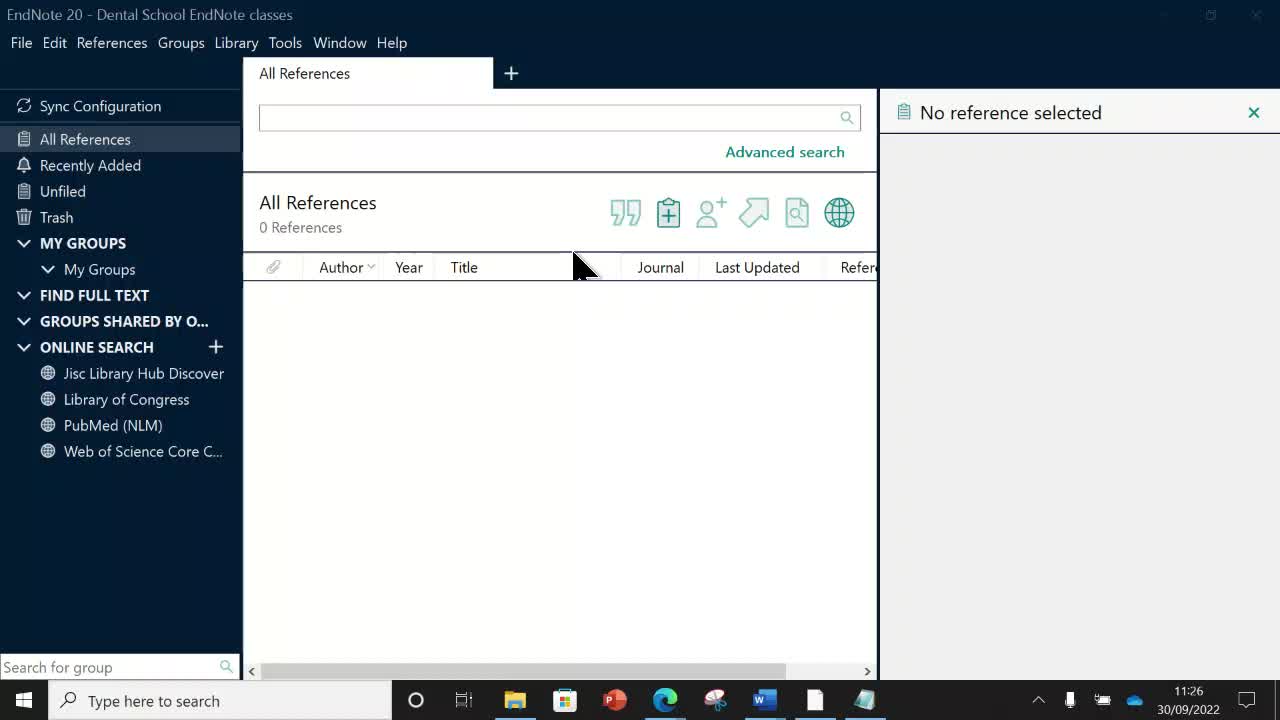Click the Share Library person-plus icon
The image size is (1280, 720).
click(x=711, y=213)
